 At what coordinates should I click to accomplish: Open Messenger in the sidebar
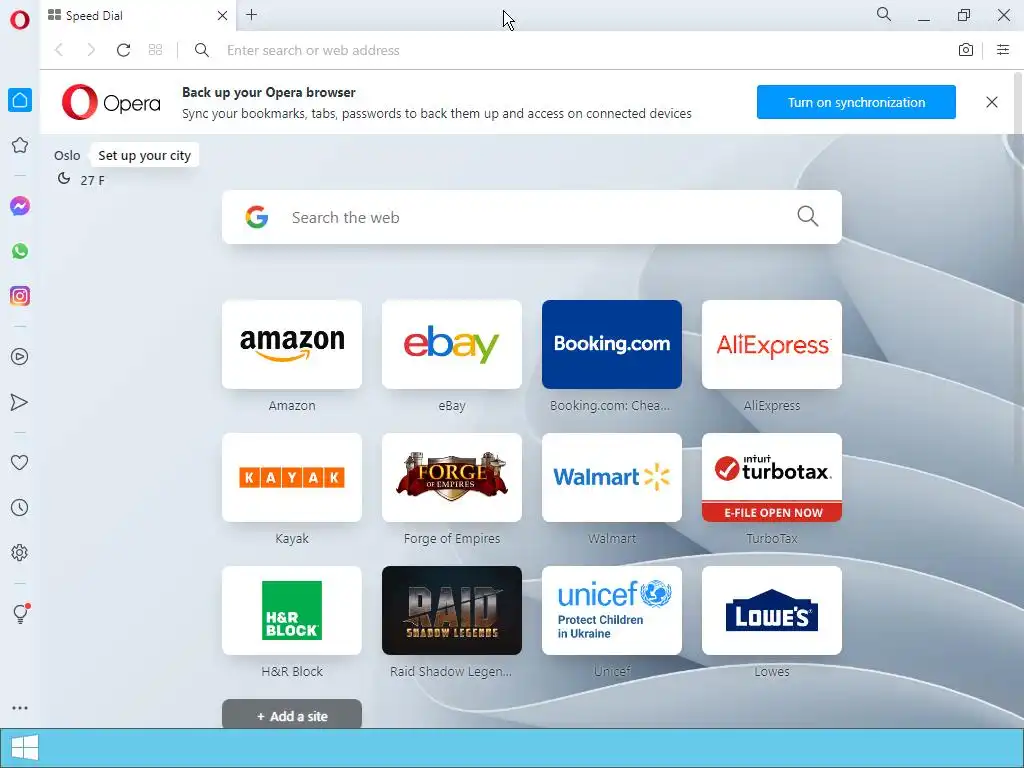point(20,206)
